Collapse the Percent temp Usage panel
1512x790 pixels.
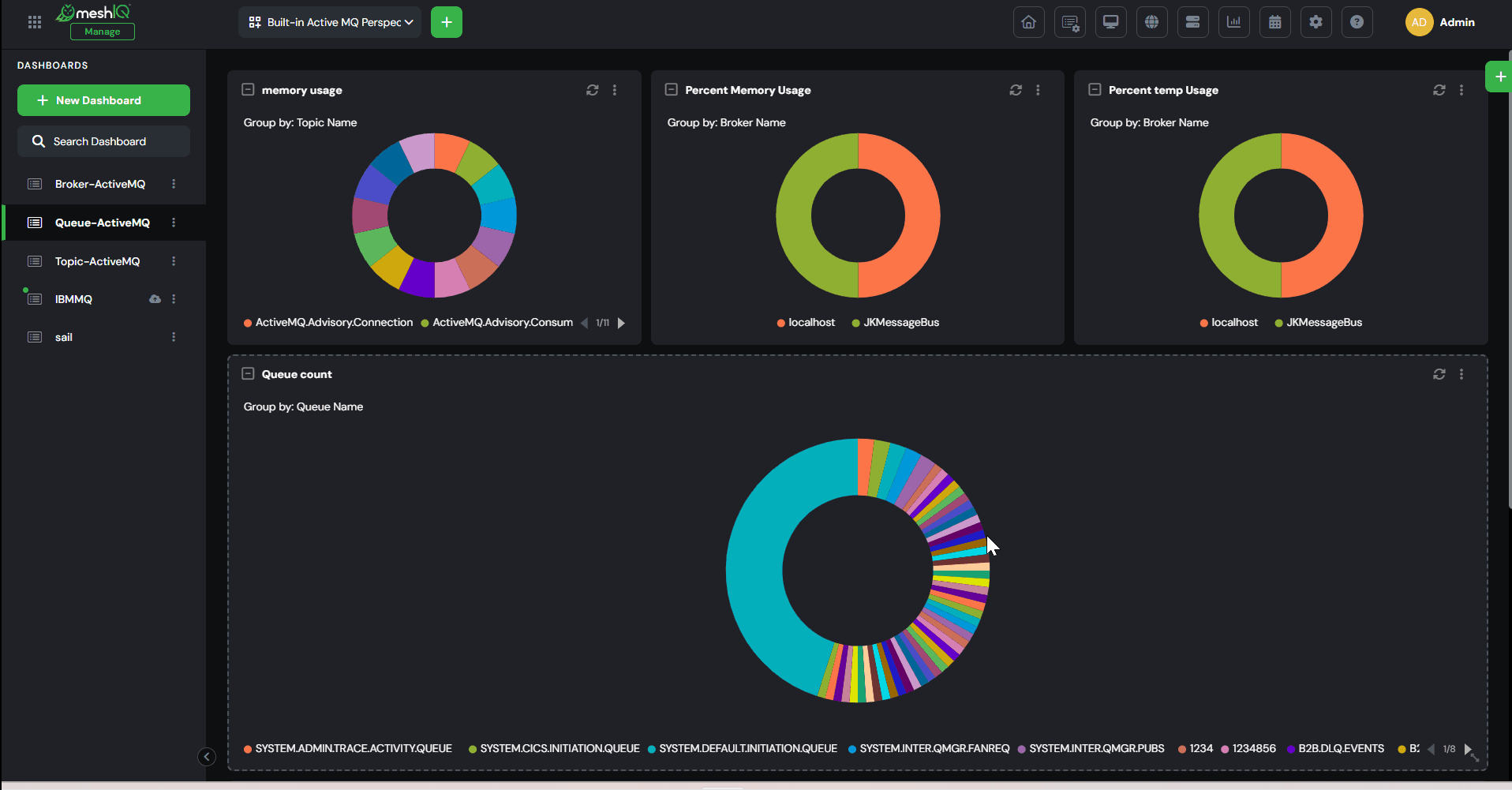(x=1095, y=90)
